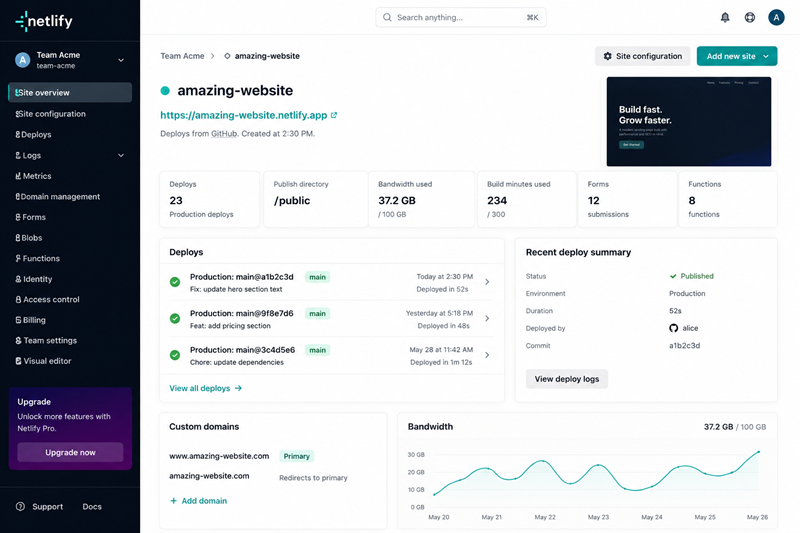Click the Functions 8 stat card
Viewport: 800px width, 533px height.
(x=728, y=199)
